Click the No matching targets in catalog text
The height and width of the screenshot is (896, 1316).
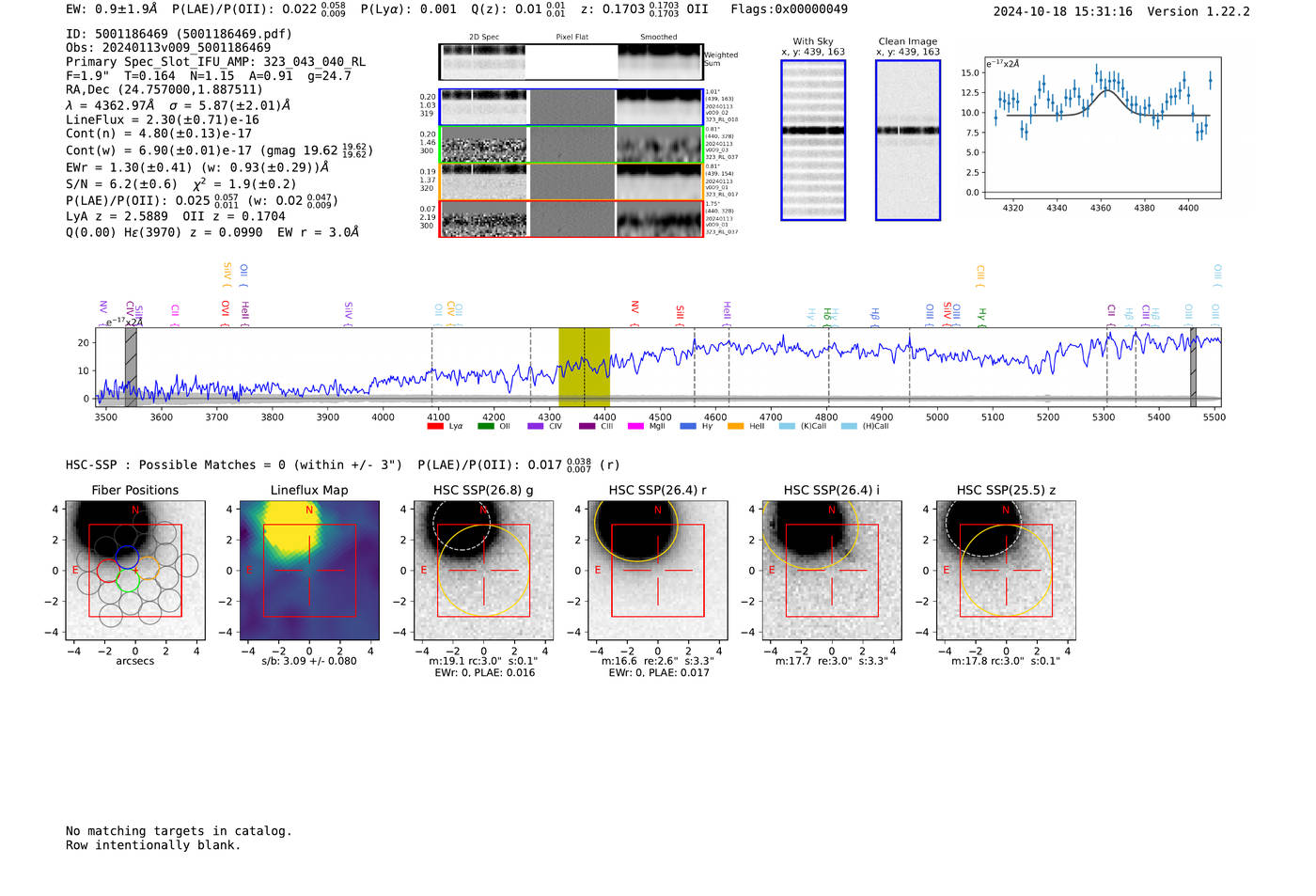tap(179, 831)
